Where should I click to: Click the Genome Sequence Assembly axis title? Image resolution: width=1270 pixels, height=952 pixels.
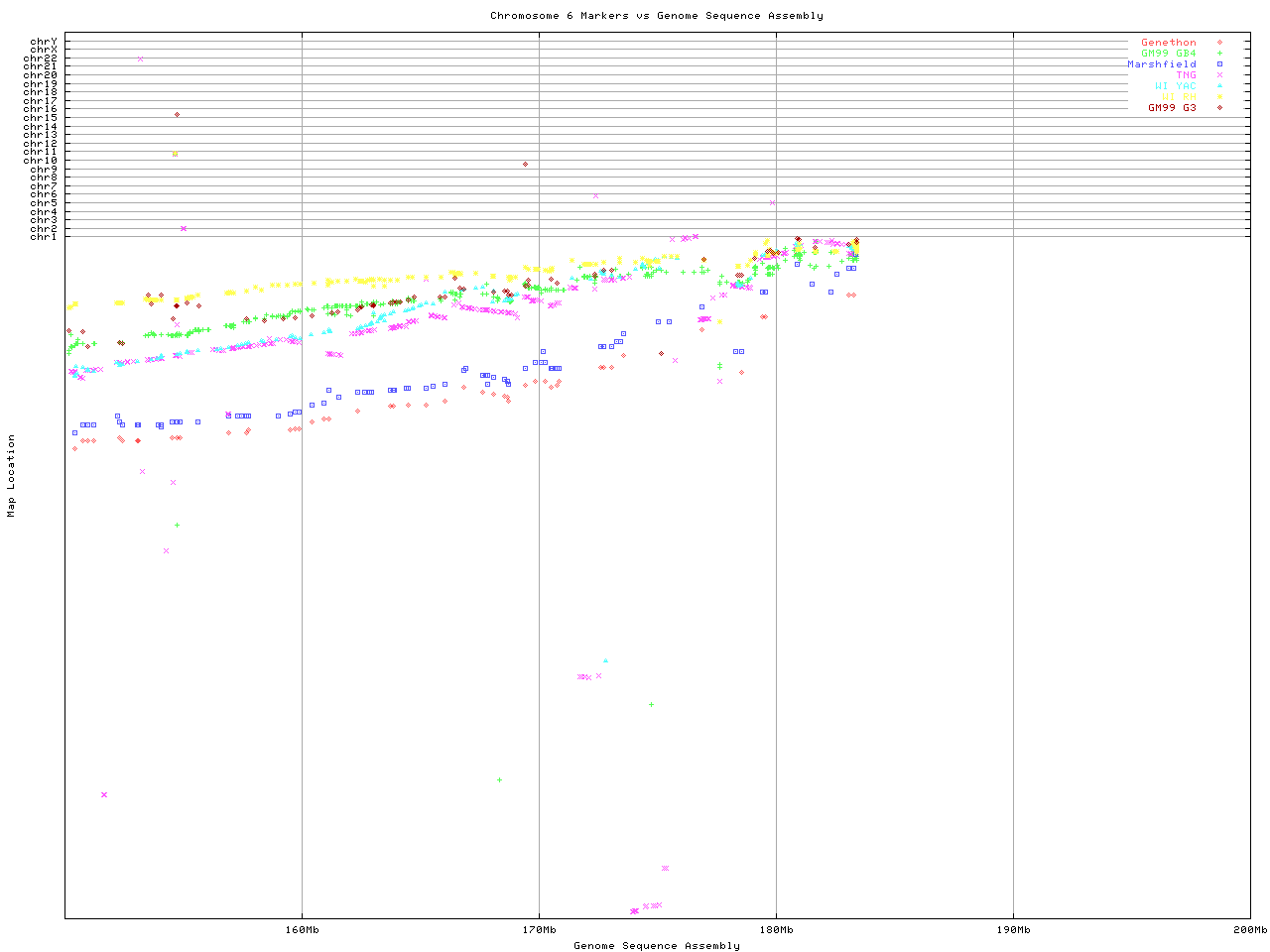point(656,946)
